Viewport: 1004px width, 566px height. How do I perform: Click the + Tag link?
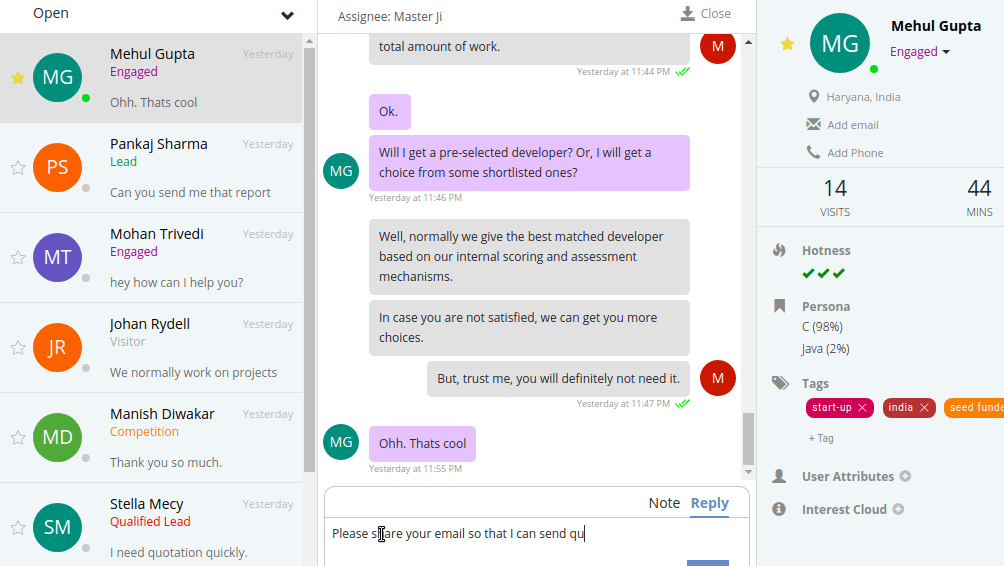(x=821, y=438)
